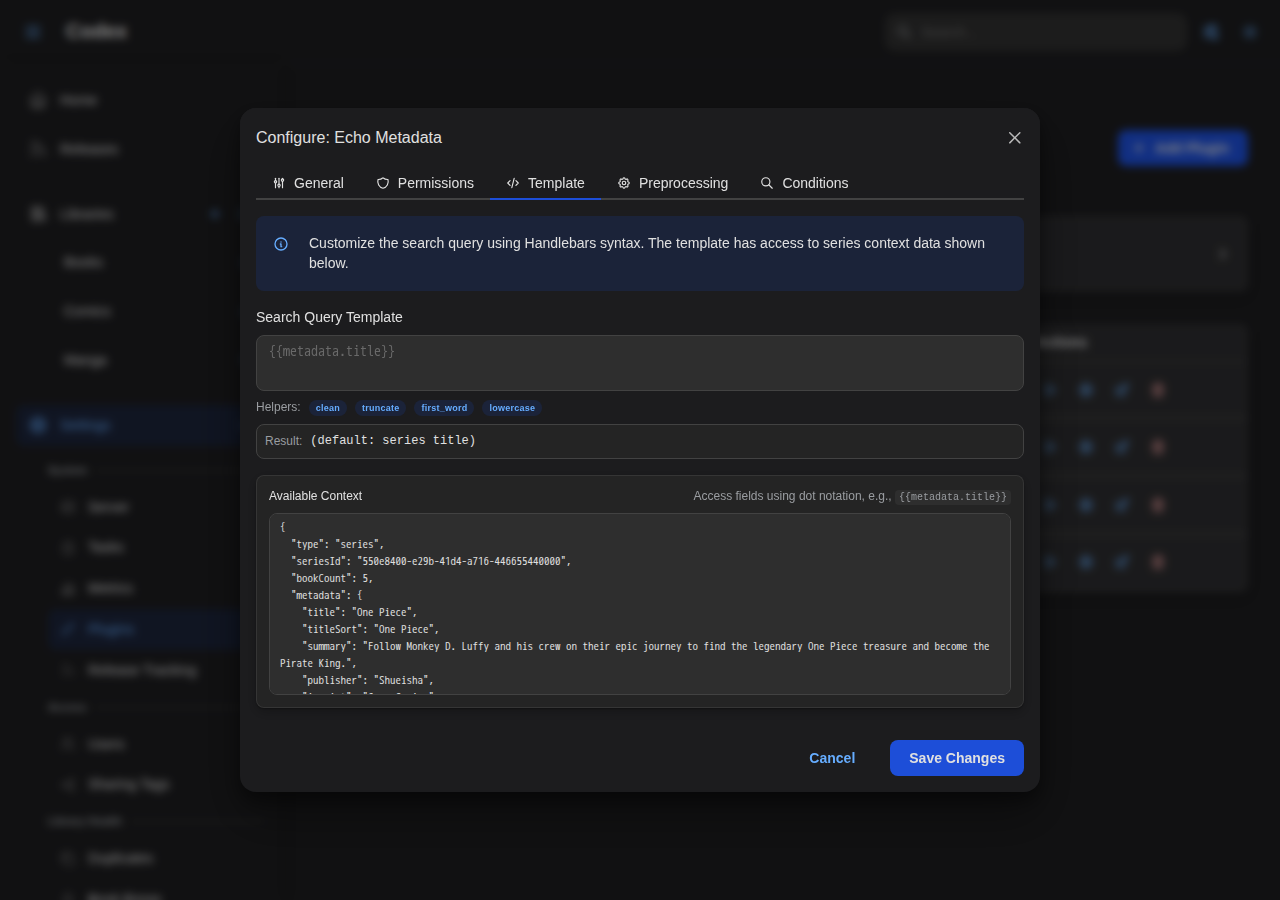Screen dimensions: 1280x900
Task: Open Plugins in the background sidebar
Action: click(x=110, y=629)
